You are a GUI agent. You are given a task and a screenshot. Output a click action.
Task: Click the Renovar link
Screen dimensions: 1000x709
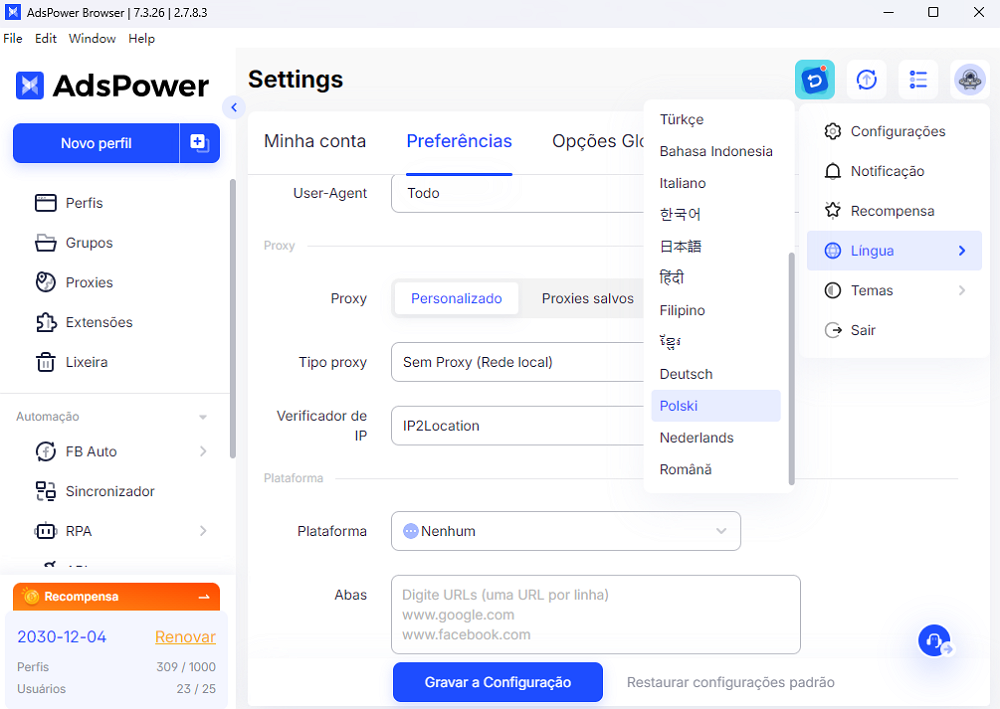(185, 637)
